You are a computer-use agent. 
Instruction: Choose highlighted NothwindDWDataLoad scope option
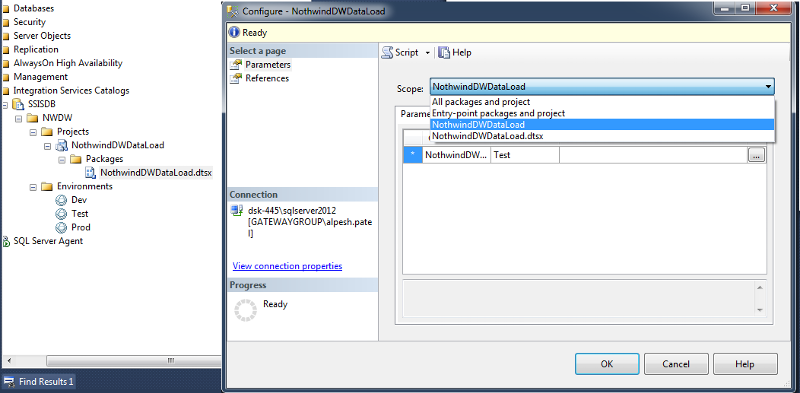(x=603, y=125)
